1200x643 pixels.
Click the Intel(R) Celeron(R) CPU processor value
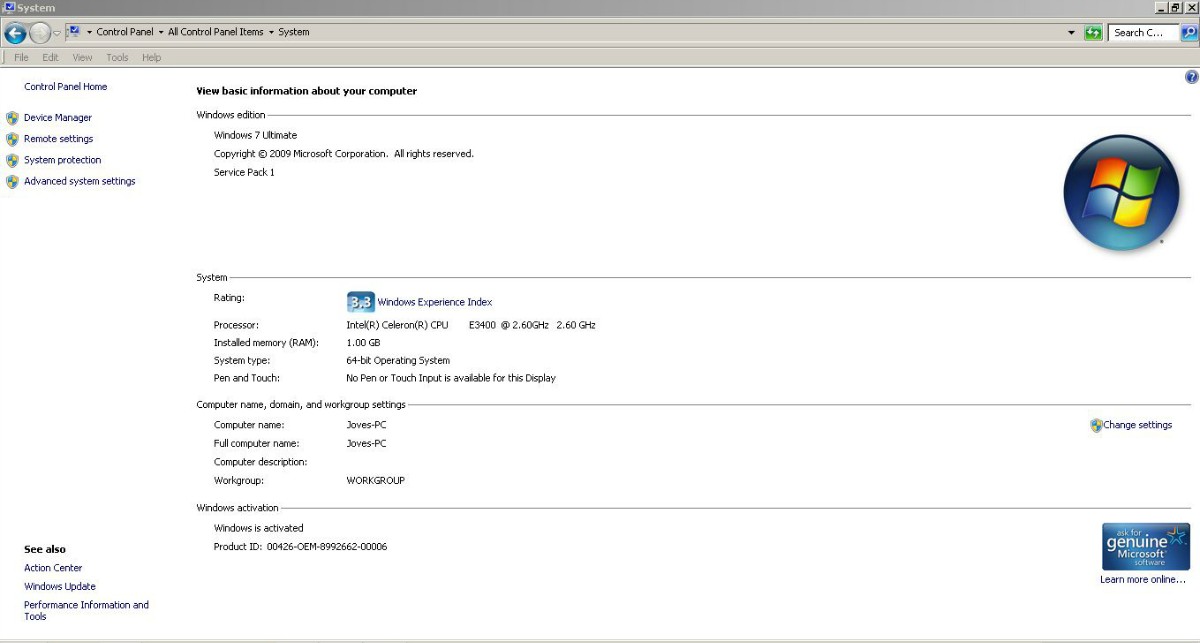click(471, 325)
